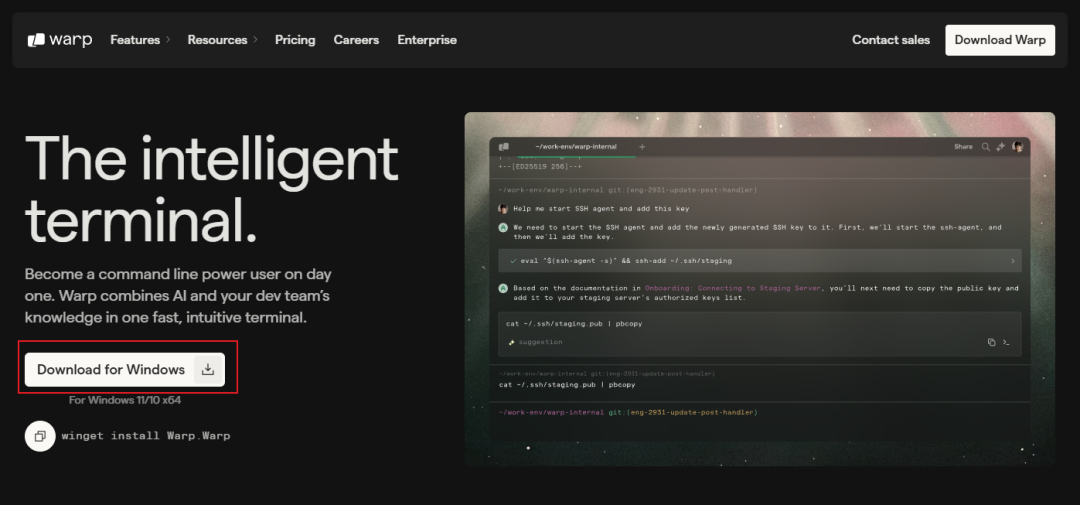
Task: Open the Resources menu
Action: pos(217,40)
